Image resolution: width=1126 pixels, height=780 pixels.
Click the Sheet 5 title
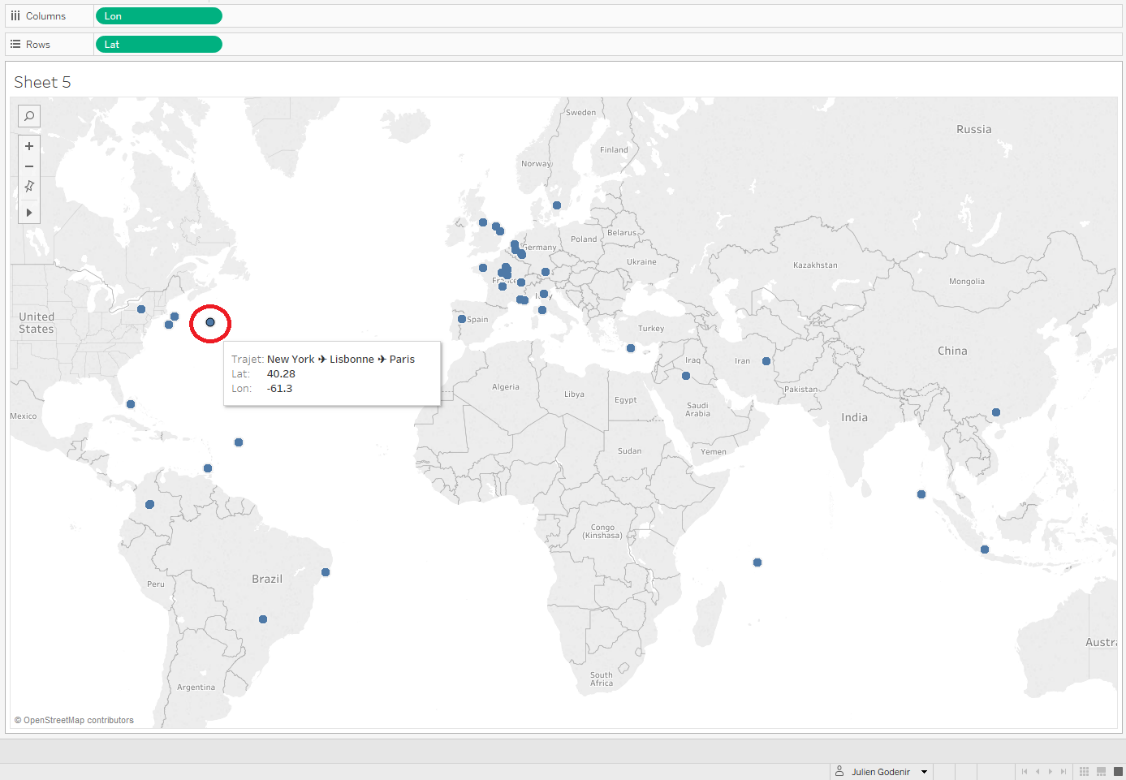click(42, 82)
